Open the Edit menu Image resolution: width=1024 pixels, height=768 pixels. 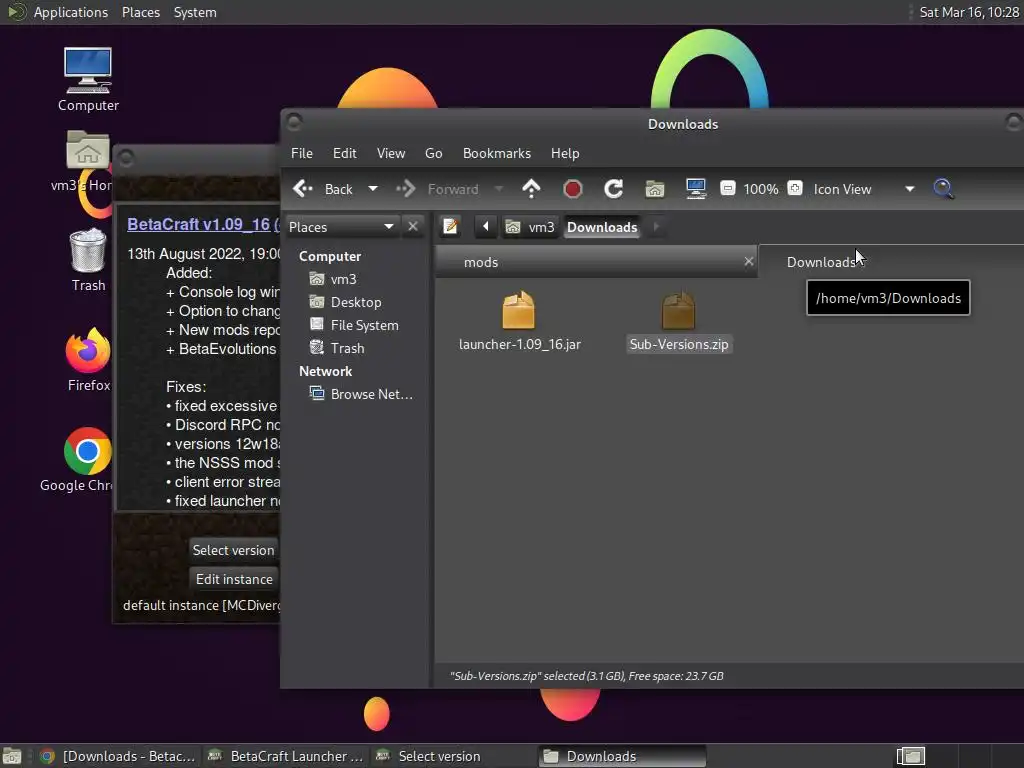[x=344, y=153]
